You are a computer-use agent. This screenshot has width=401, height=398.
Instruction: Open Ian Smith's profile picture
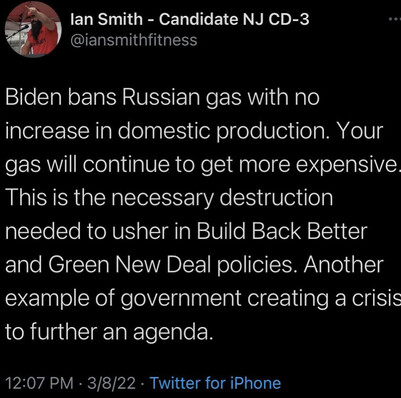click(x=33, y=30)
